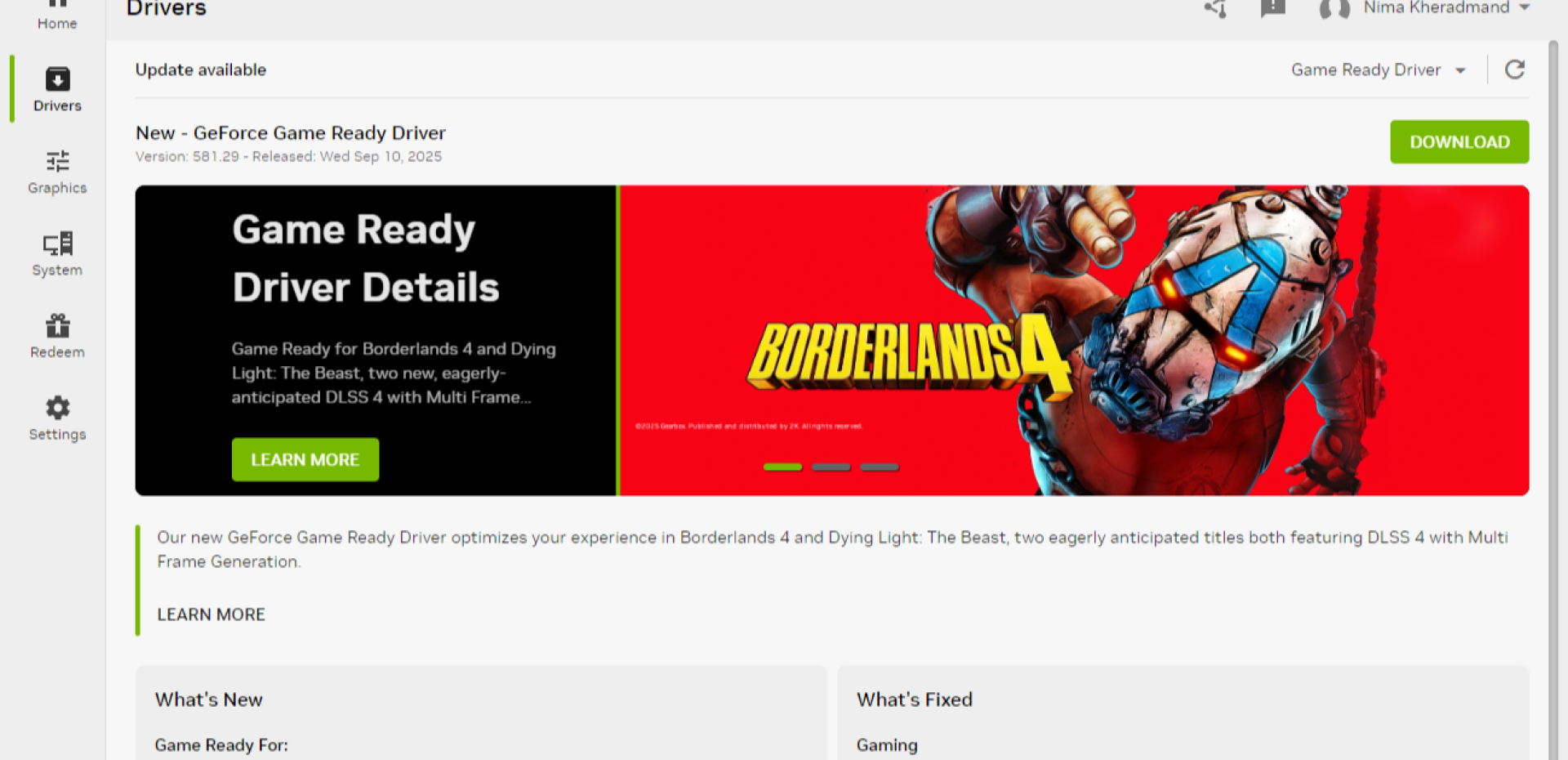Click the green DOWNLOAD button
1568x760 pixels.
click(x=1459, y=142)
